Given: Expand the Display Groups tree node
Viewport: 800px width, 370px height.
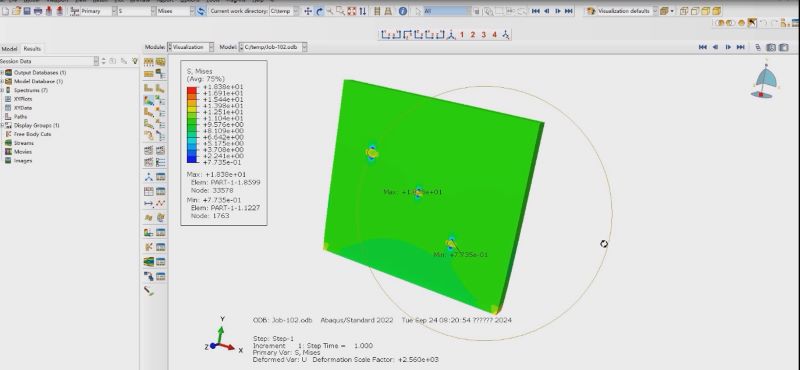Looking at the screenshot, I should (2, 125).
